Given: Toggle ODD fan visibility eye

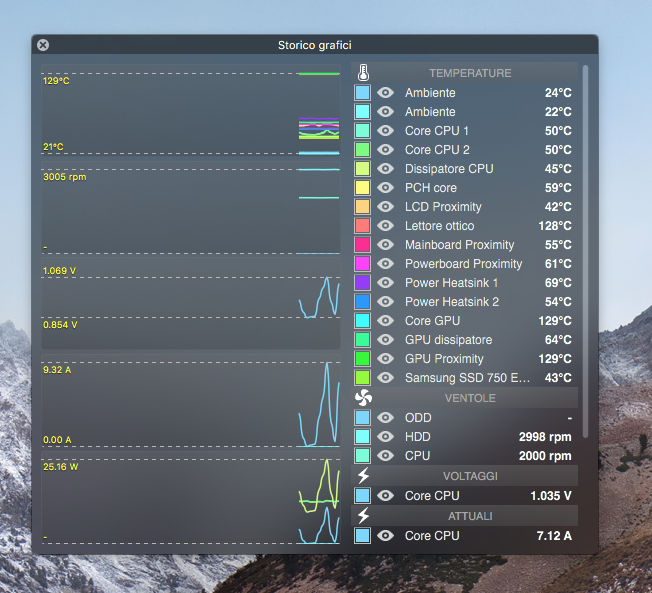Looking at the screenshot, I should (x=385, y=418).
